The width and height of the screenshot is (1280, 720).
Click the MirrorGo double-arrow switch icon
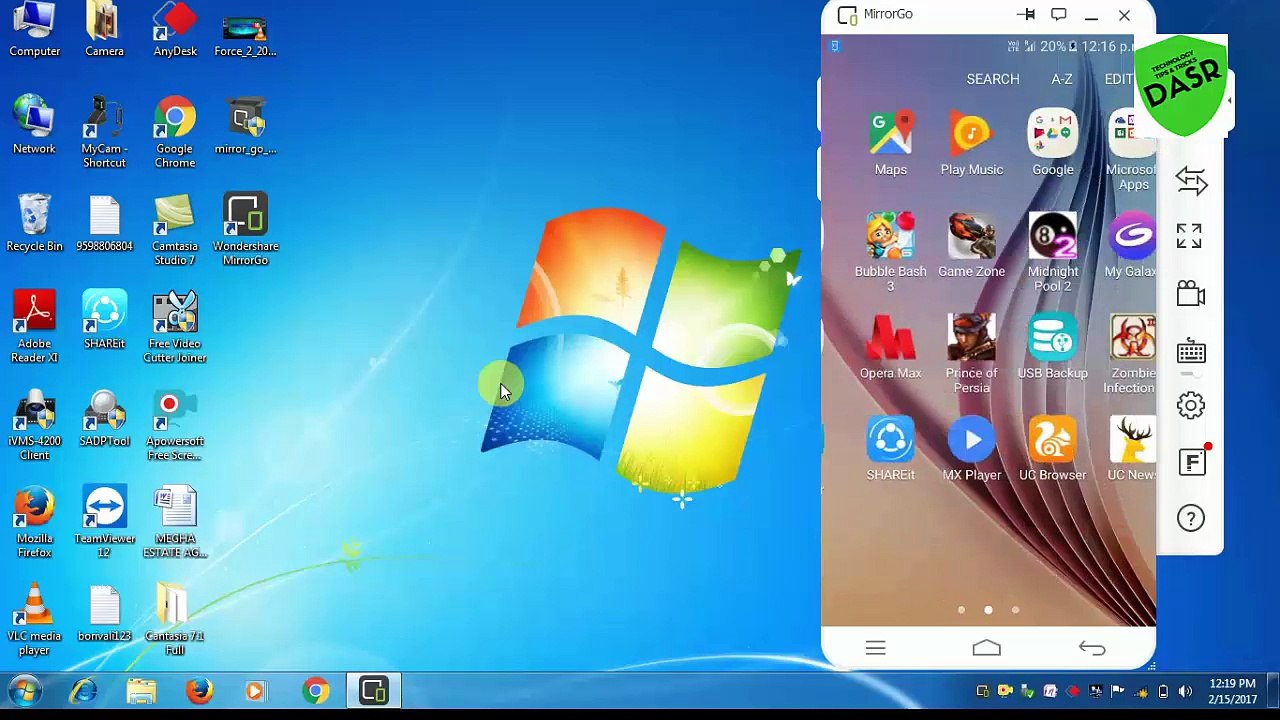[x=1191, y=181]
